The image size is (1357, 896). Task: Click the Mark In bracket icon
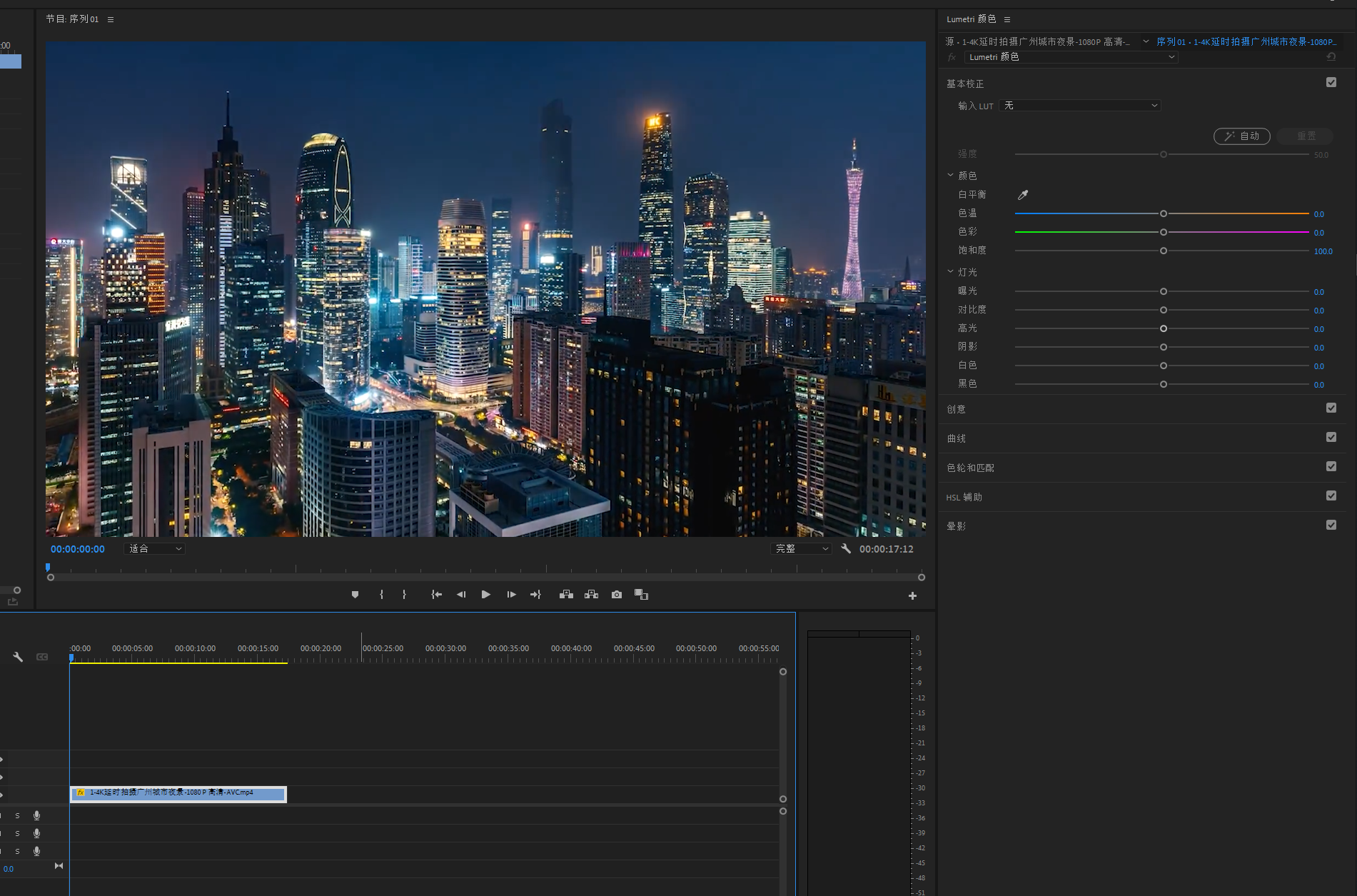[x=381, y=595]
